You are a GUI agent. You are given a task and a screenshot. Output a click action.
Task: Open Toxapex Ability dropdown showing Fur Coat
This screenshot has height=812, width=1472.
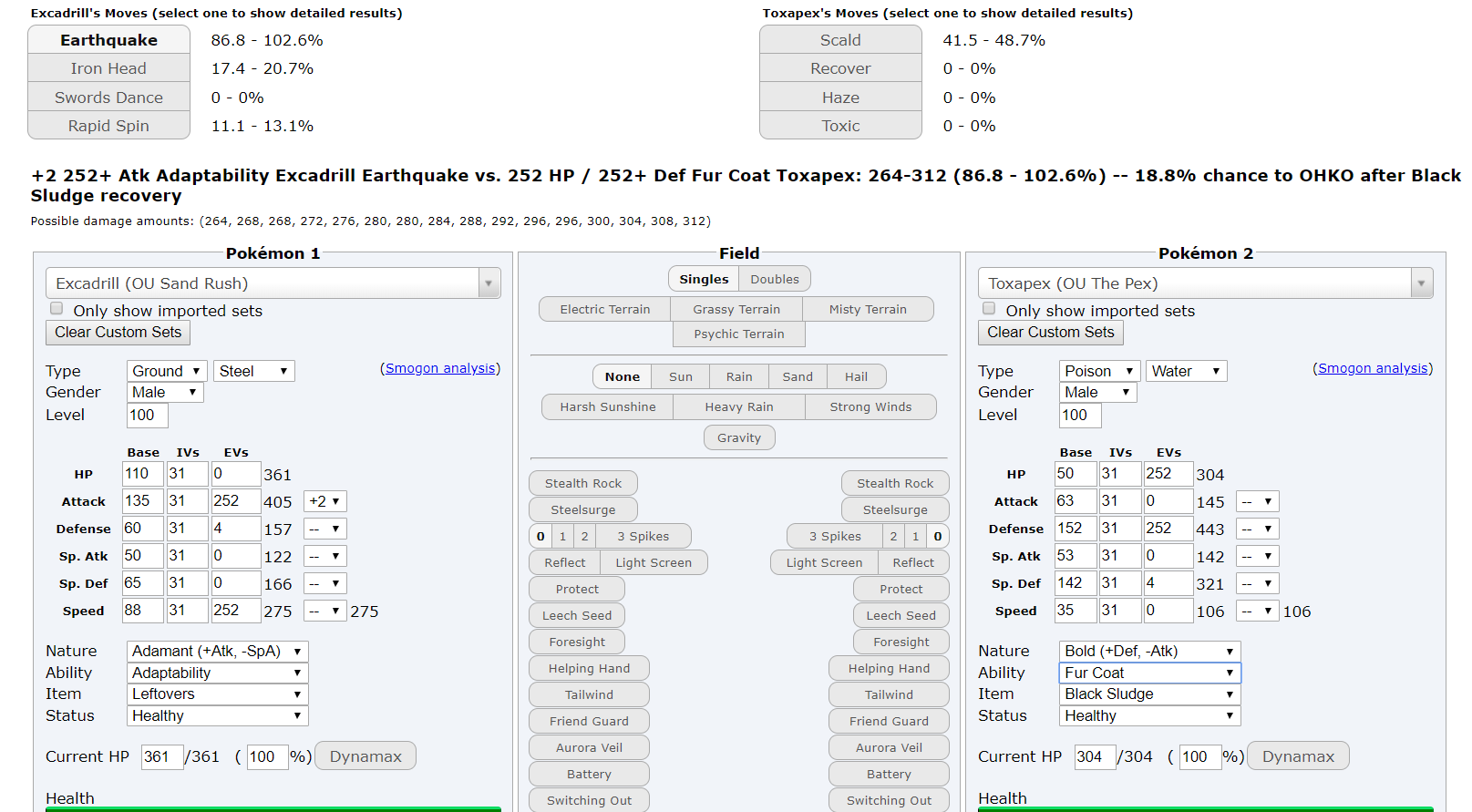click(1148, 673)
